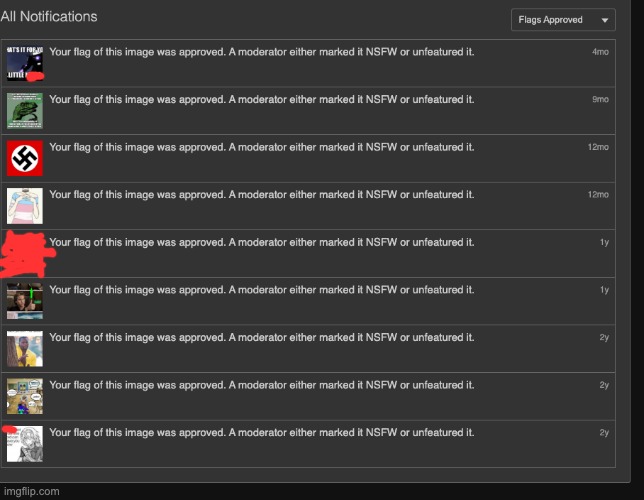Click the seventh notification's message text
Viewport: 644px width, 500px height.
[261, 337]
